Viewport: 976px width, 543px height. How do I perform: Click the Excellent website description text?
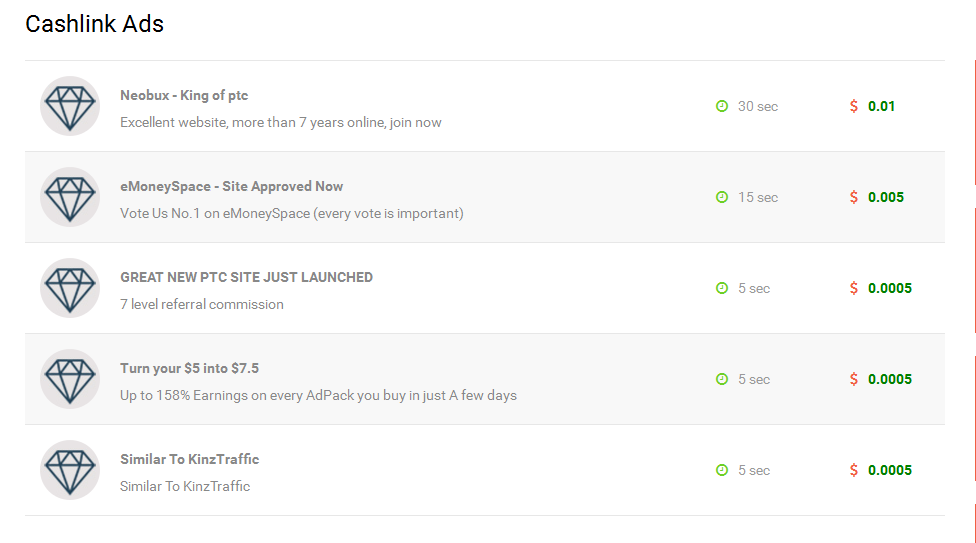[x=280, y=123]
